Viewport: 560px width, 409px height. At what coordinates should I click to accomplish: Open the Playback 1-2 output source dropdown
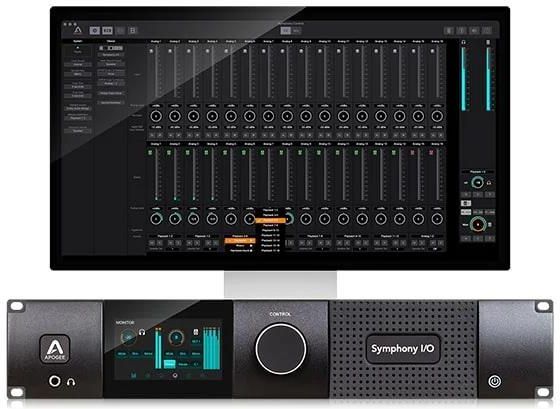(x=165, y=236)
